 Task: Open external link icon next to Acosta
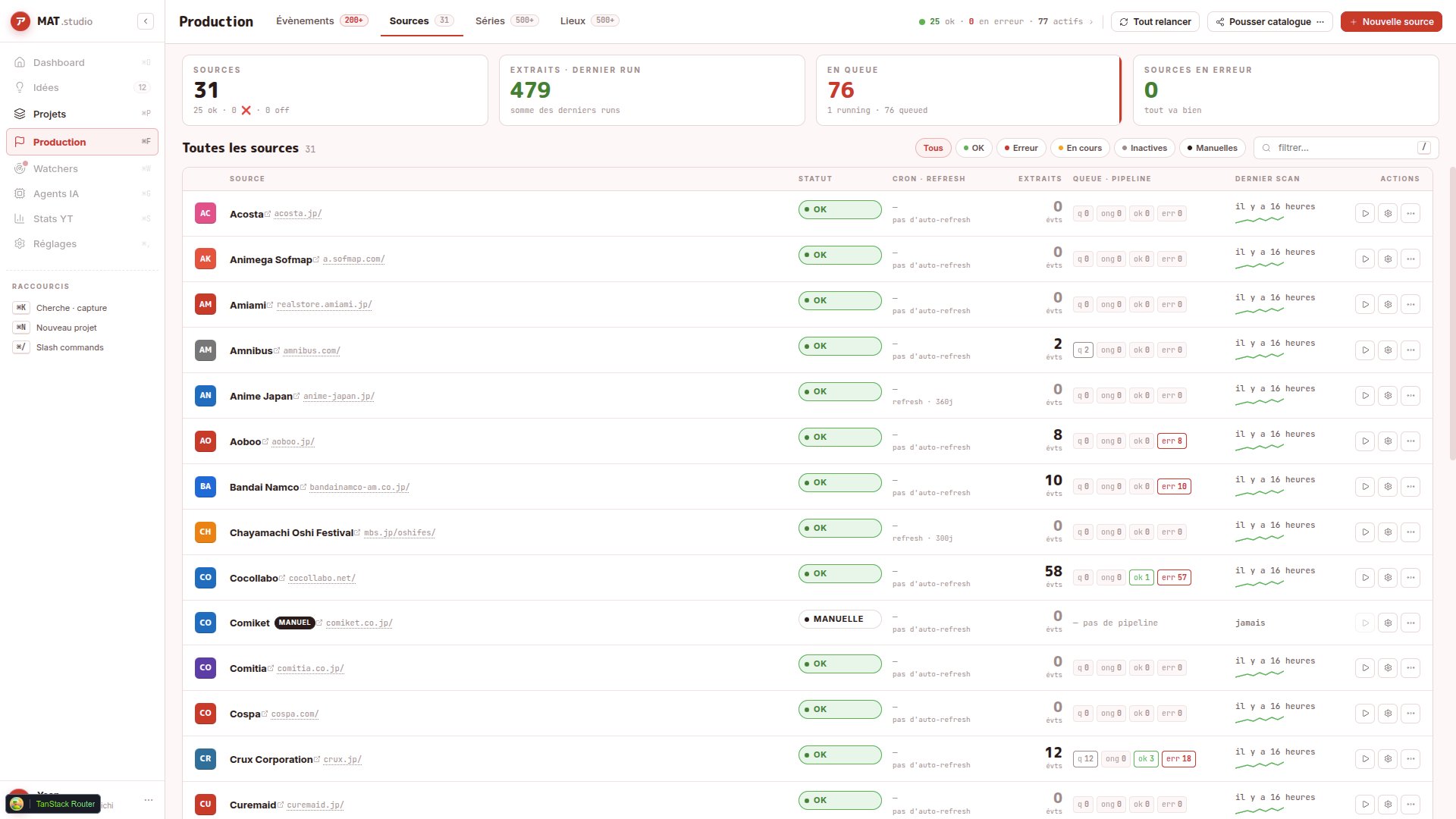click(268, 214)
